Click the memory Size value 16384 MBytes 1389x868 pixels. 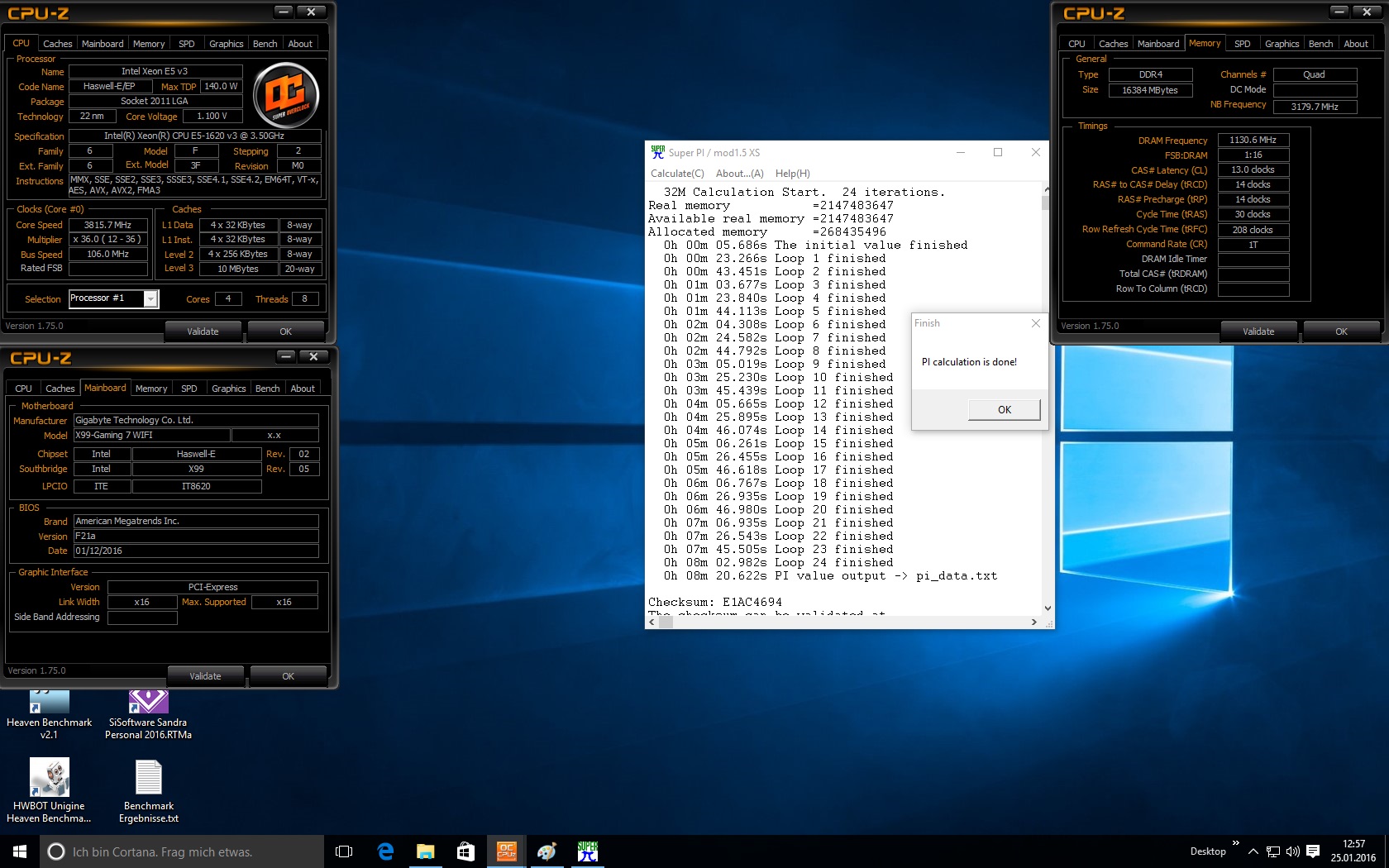(x=1150, y=90)
